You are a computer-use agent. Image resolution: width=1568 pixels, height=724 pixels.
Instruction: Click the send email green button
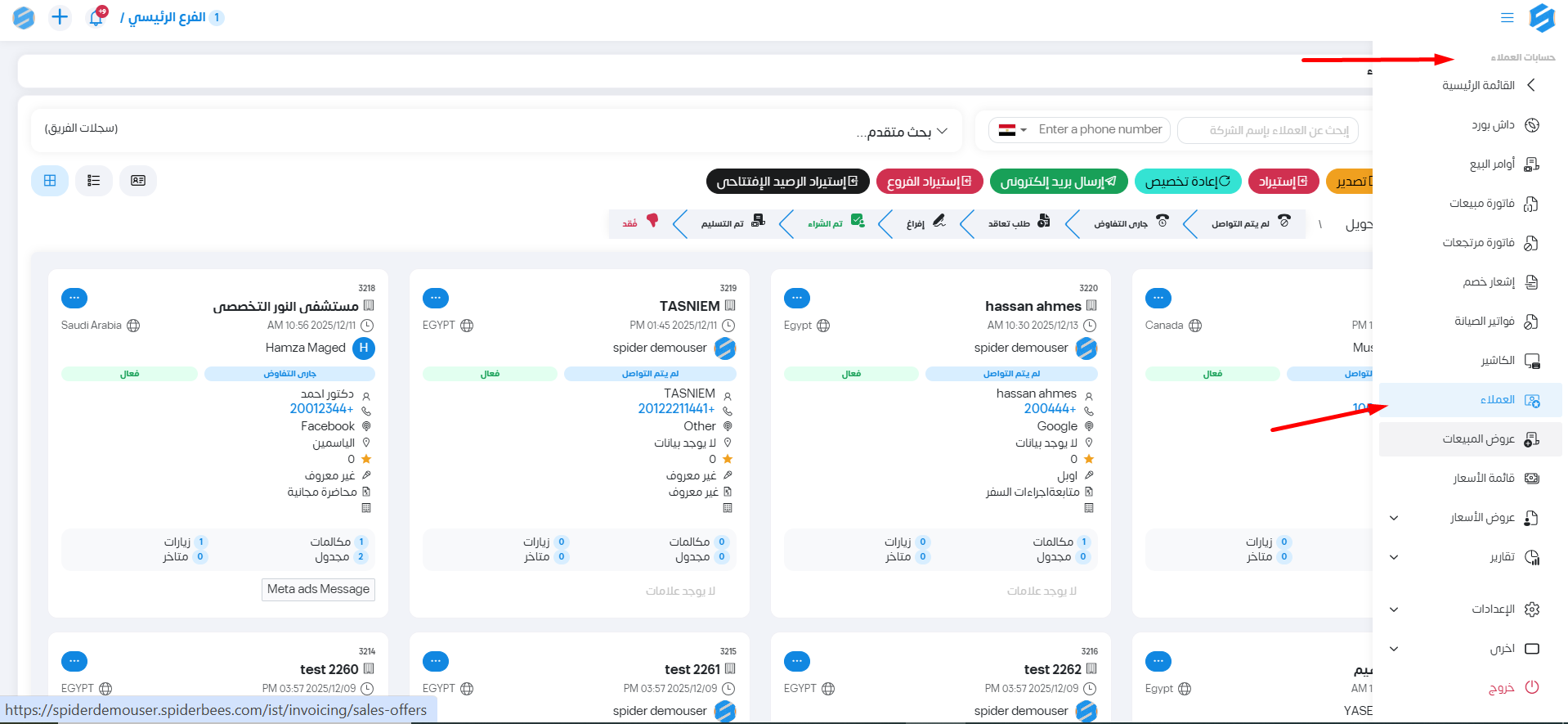[x=1058, y=182]
